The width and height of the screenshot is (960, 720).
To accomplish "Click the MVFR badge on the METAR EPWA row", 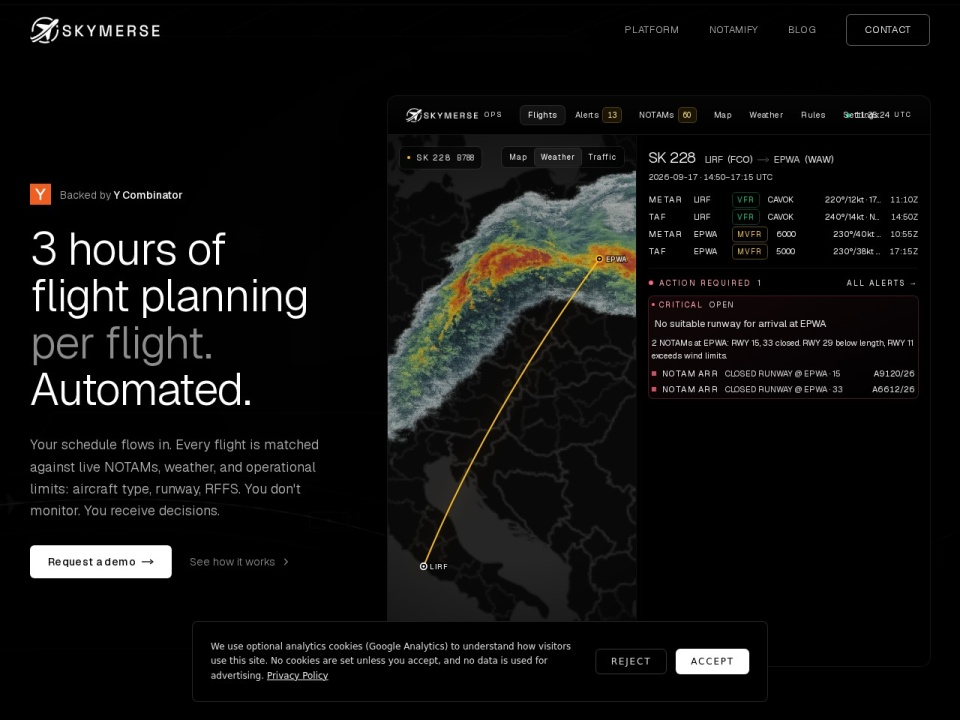I will pyautogui.click(x=749, y=234).
